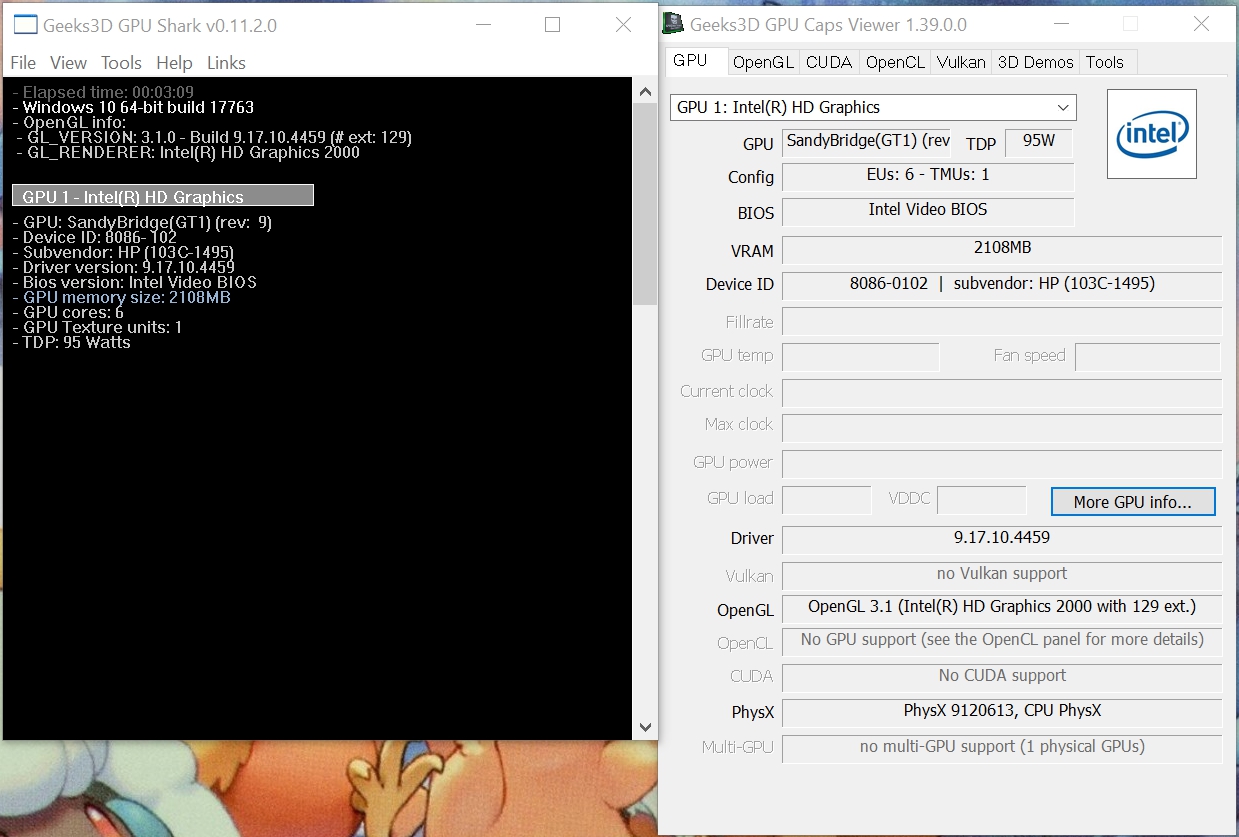Switch to the Vulkan tab
The image size is (1239, 837).
coord(961,62)
